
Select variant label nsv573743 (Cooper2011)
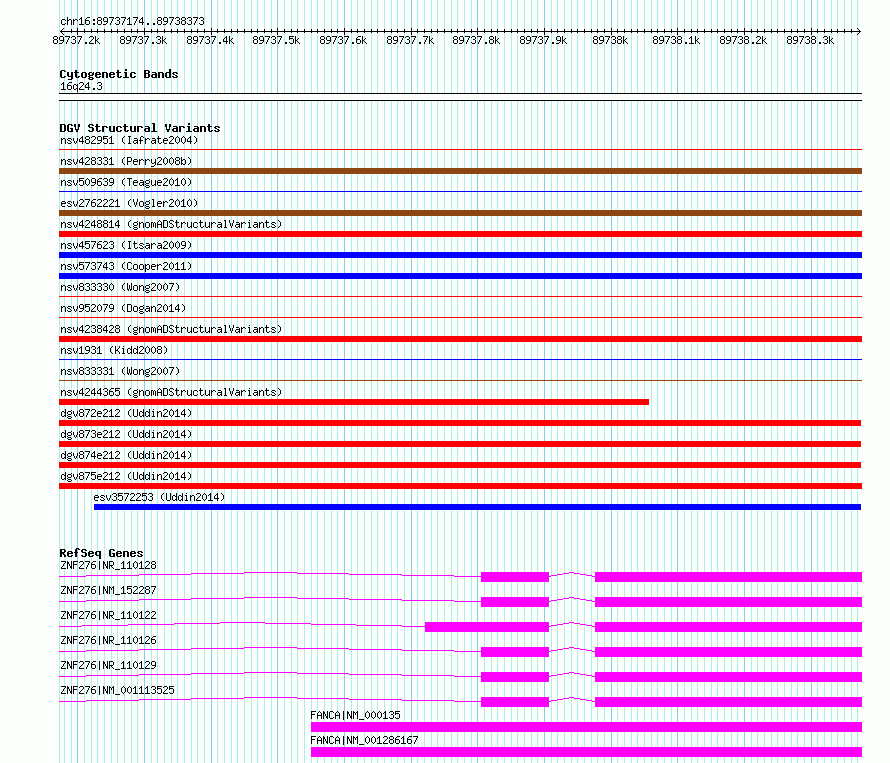126,266
